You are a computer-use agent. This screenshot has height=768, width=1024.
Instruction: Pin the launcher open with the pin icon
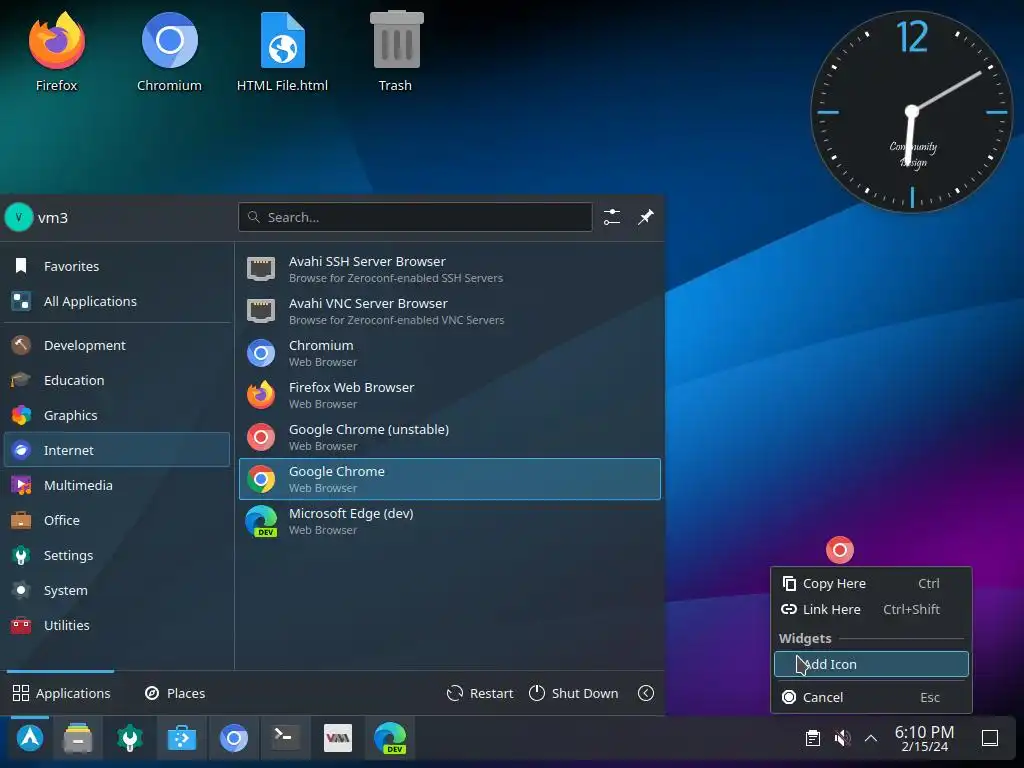(x=646, y=217)
